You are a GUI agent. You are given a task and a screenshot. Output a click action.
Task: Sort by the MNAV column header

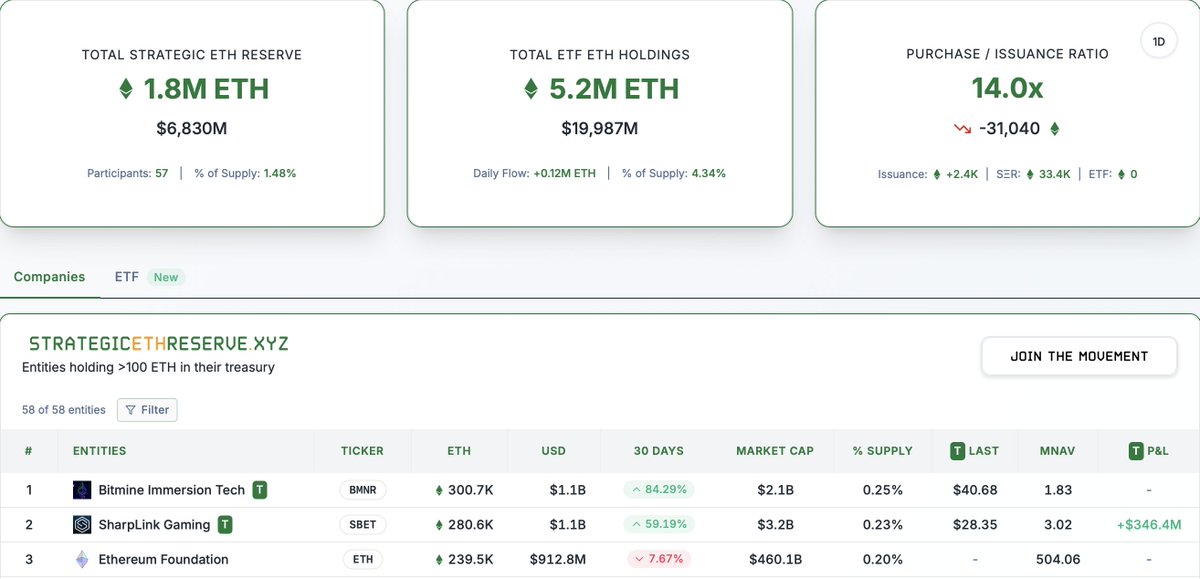[x=1057, y=451]
